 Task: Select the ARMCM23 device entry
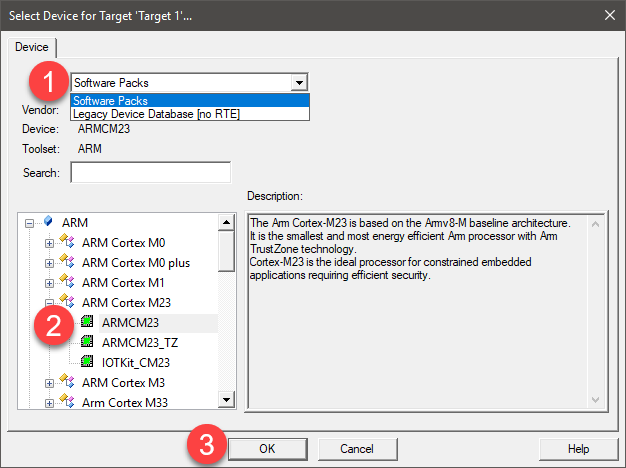131,323
